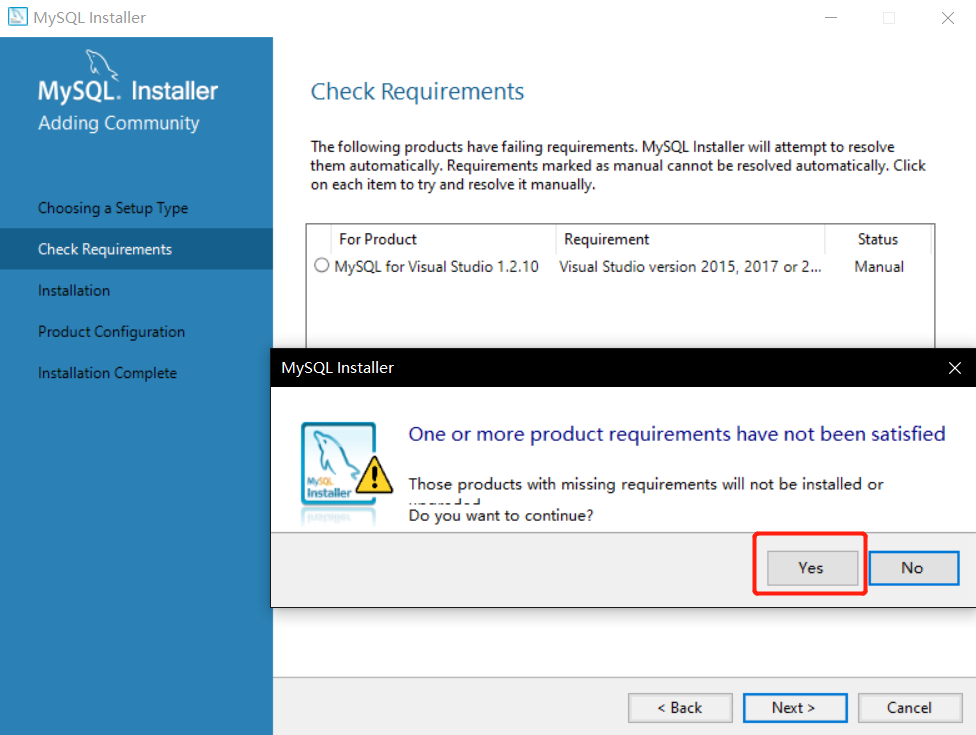Click the 'Do you want to continue?' text
This screenshot has width=976, height=735.
[501, 516]
